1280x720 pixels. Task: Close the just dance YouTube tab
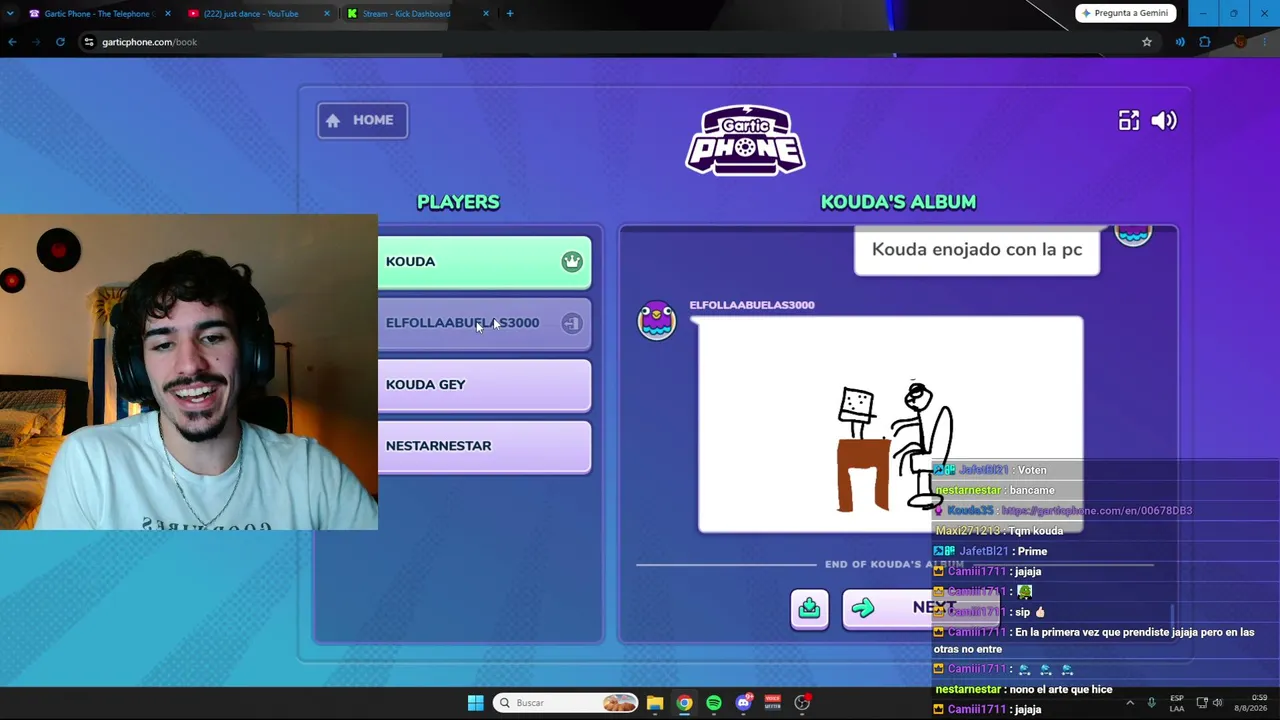point(327,14)
